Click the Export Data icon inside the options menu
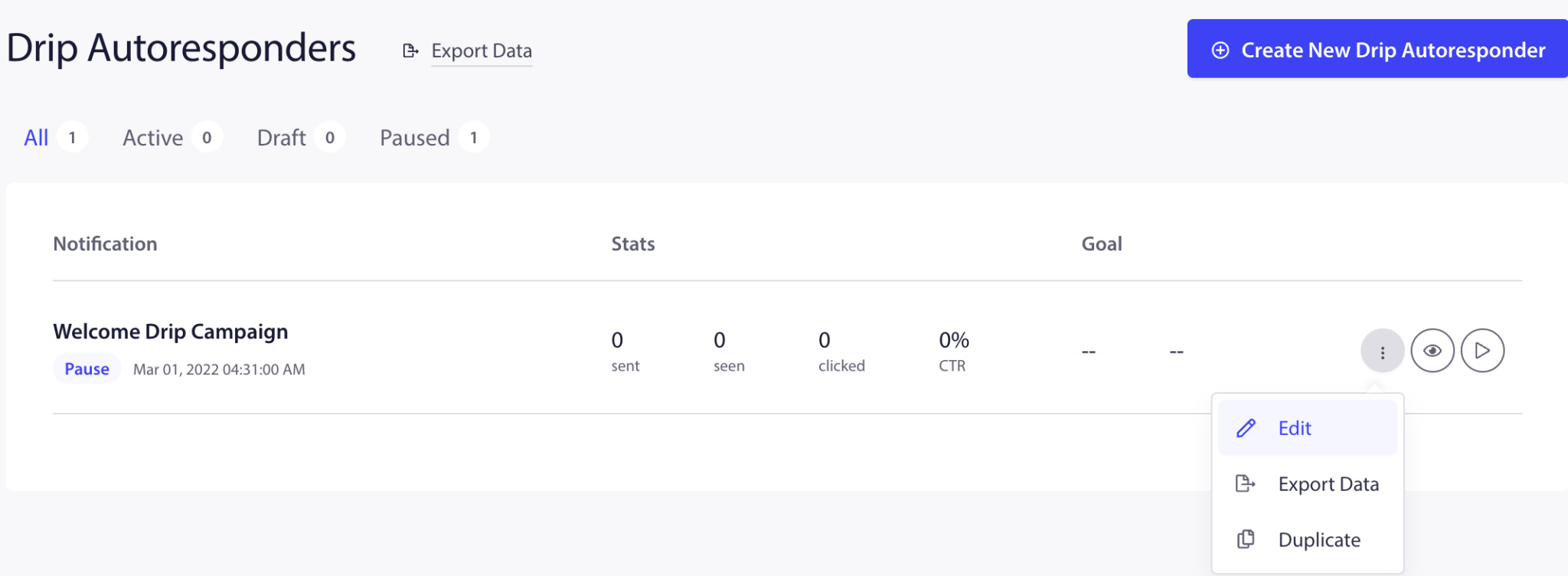This screenshot has height=576, width=1568. point(1246,483)
